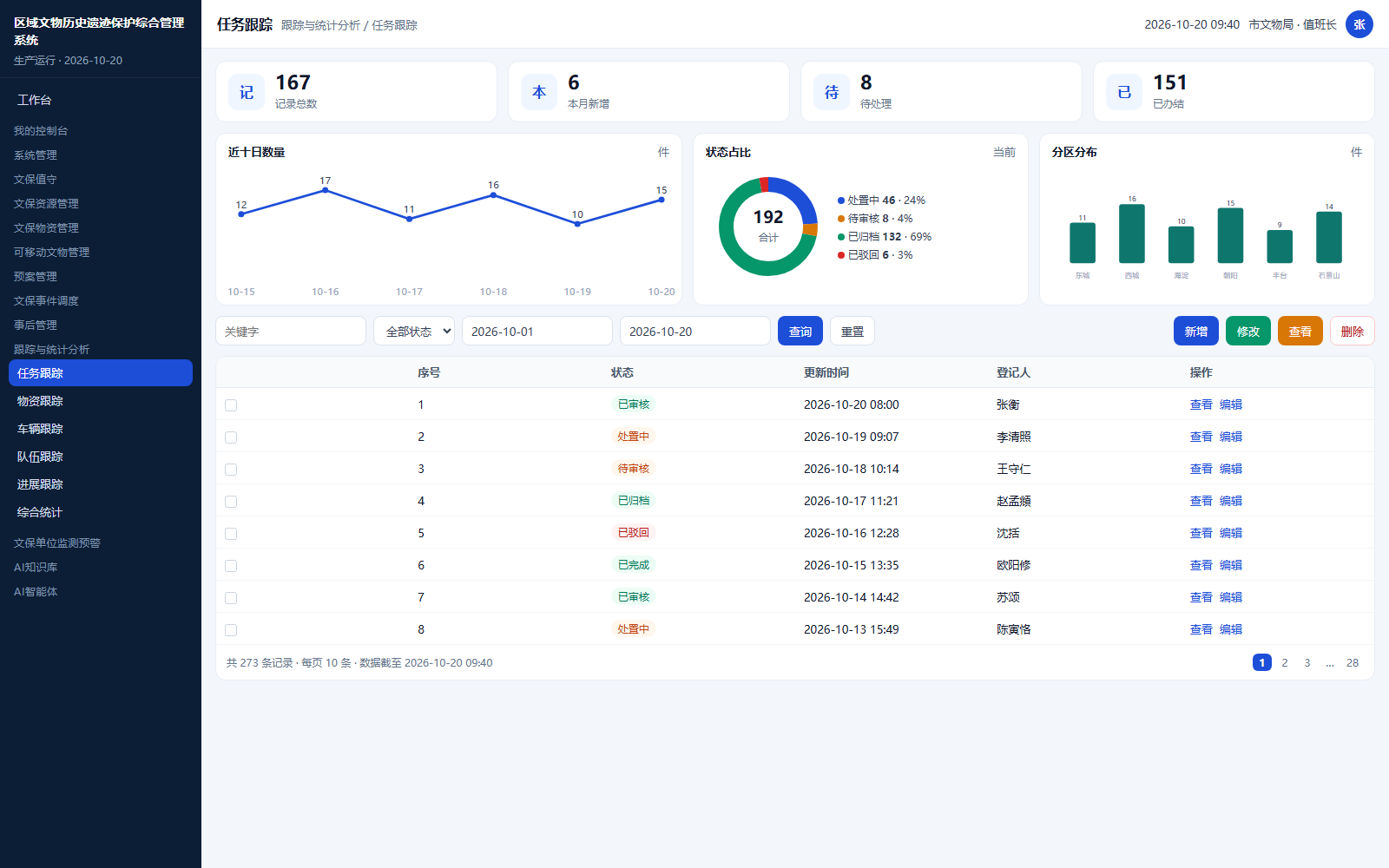This screenshot has height=868, width=1389.
Task: Select the checkbox for row 8 陈寅恪
Action: (x=231, y=630)
